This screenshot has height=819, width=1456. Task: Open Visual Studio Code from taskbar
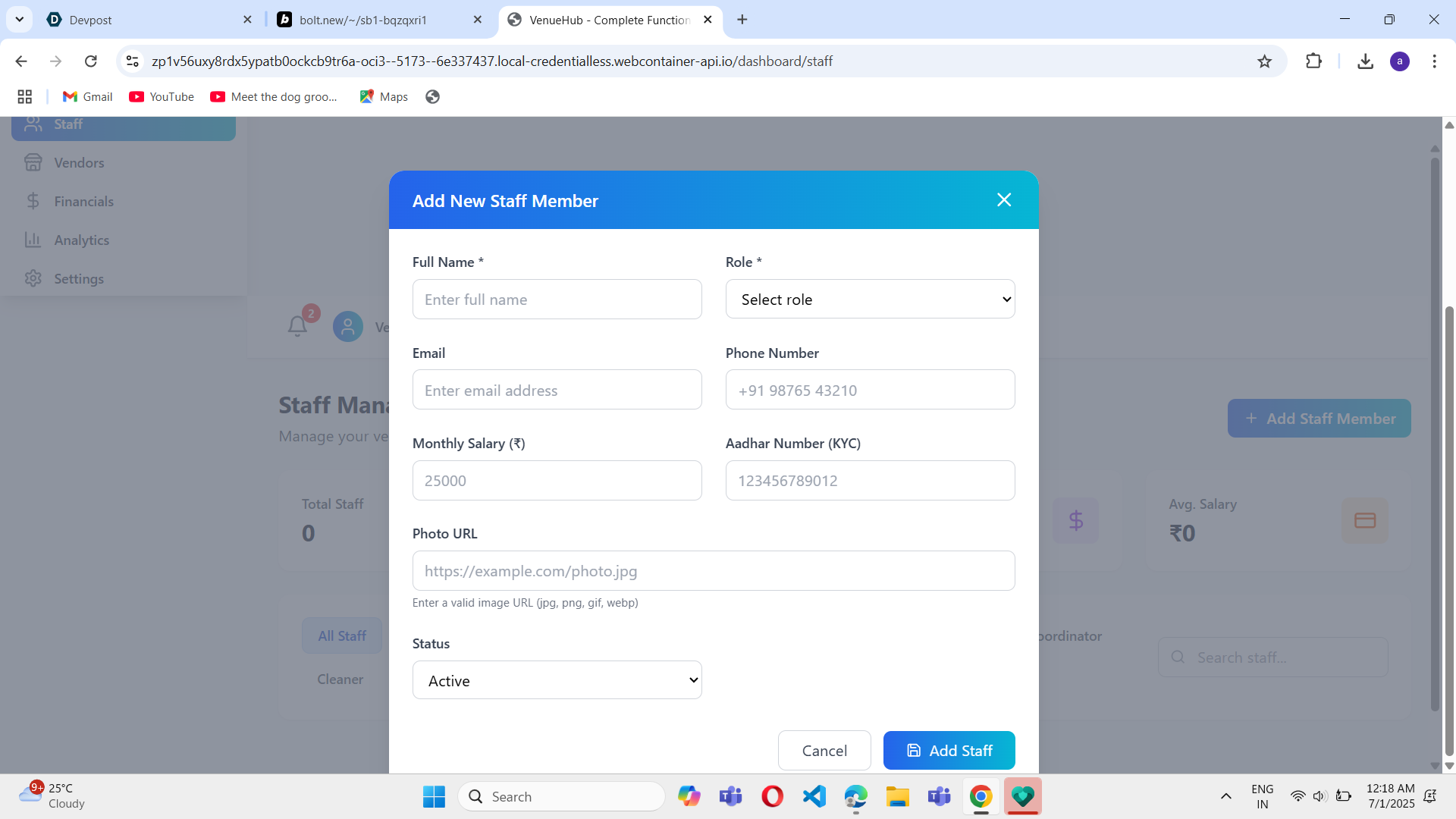[x=814, y=796]
